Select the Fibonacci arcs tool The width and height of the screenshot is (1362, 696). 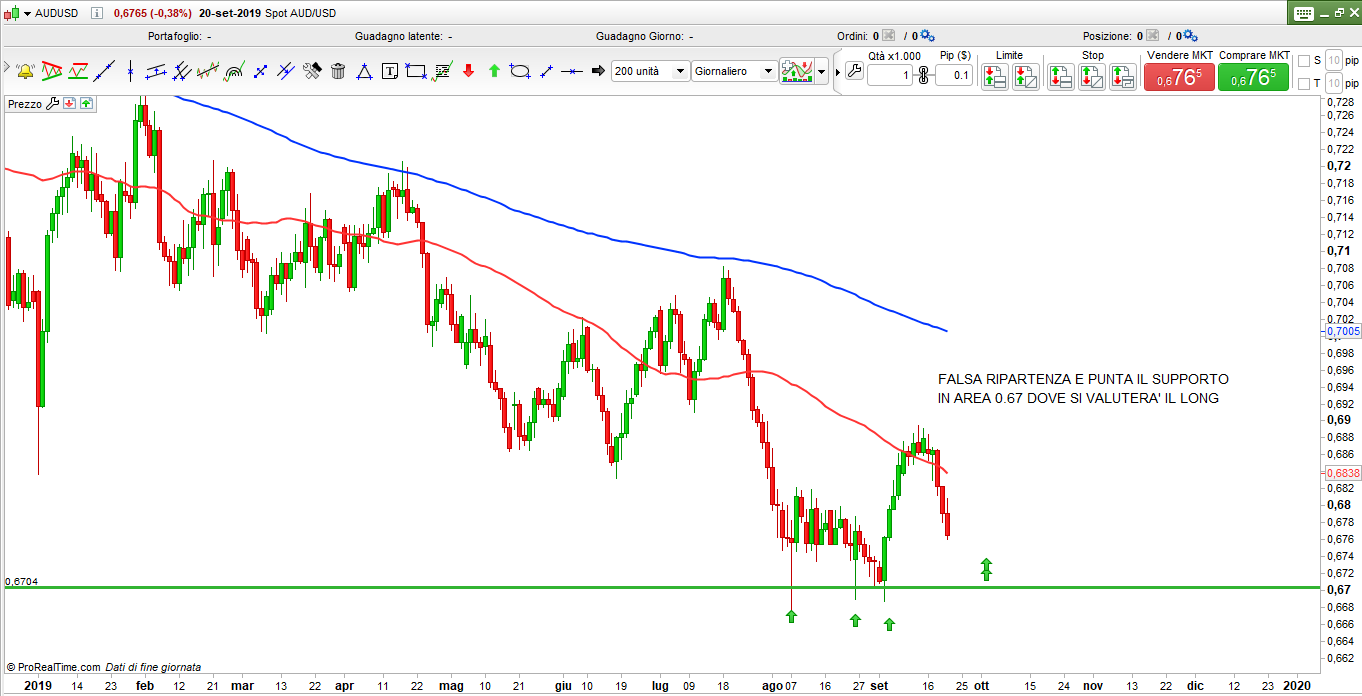[x=234, y=71]
